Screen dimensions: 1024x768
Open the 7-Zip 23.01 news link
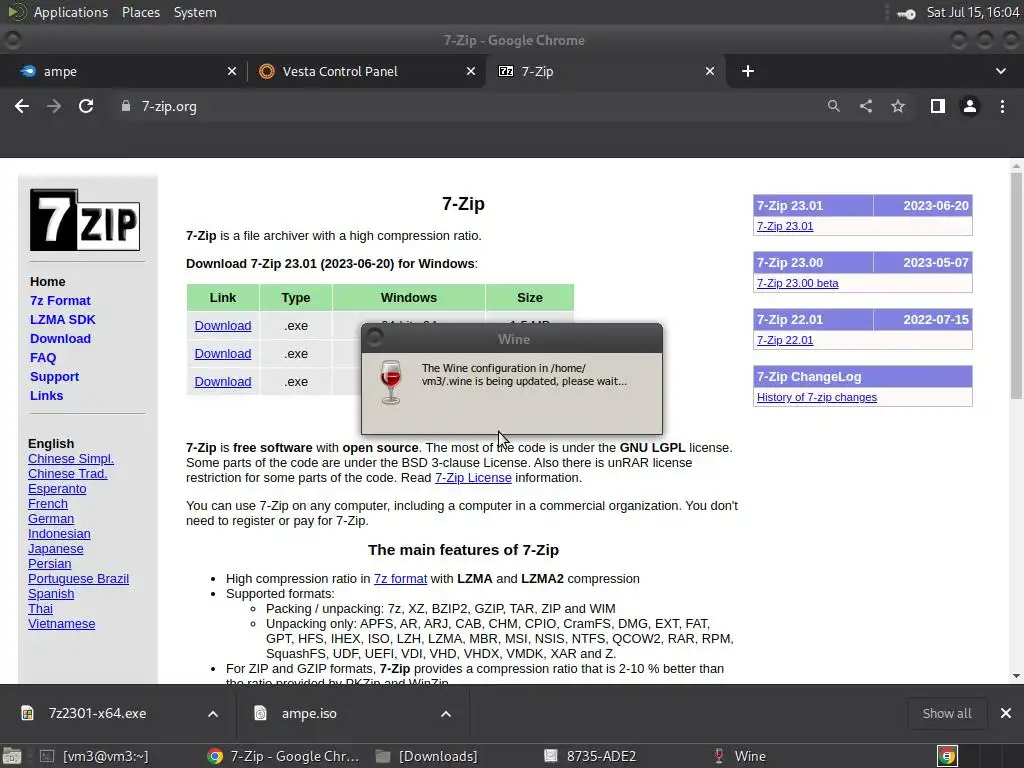point(784,226)
